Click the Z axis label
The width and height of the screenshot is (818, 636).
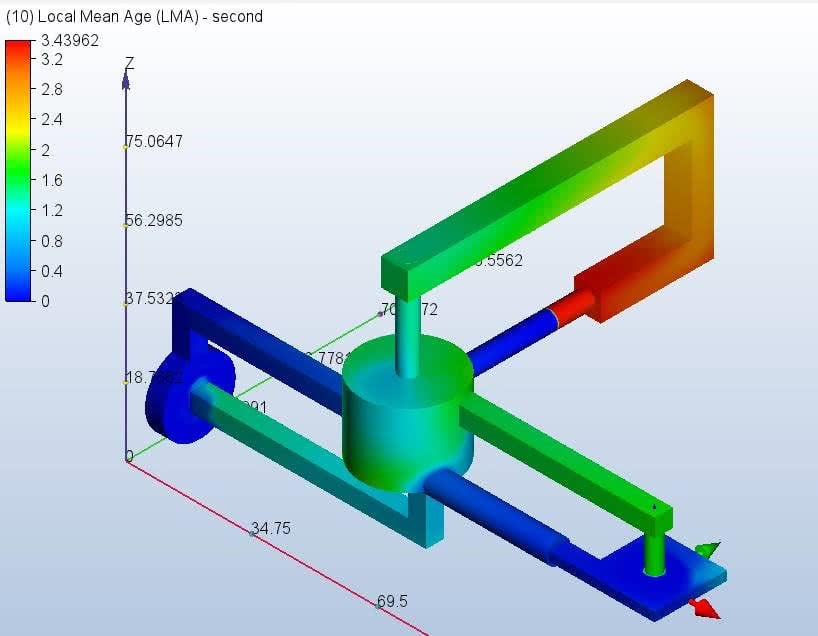pyautogui.click(x=129, y=63)
